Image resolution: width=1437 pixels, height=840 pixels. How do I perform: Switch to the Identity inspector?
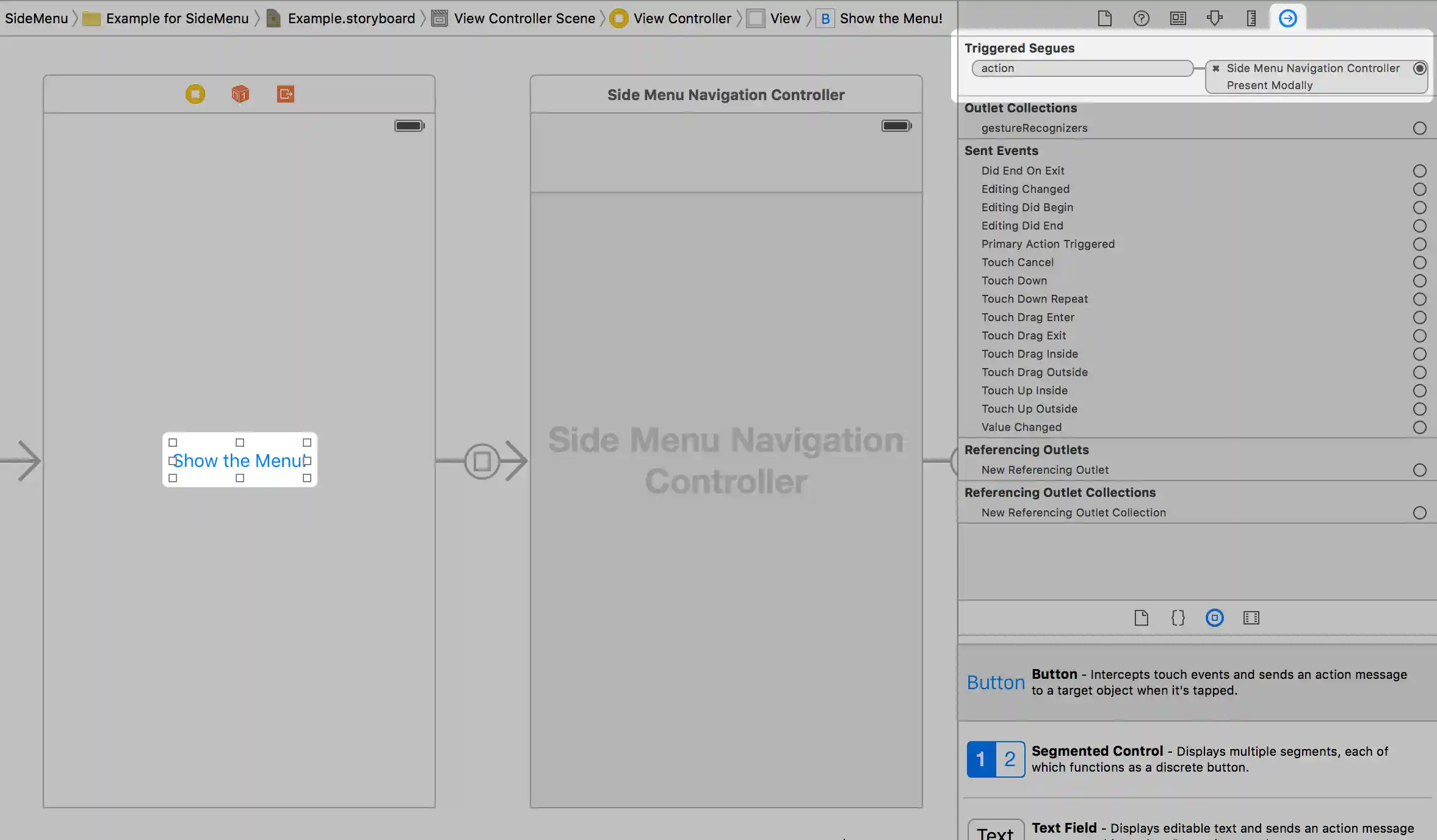point(1178,18)
